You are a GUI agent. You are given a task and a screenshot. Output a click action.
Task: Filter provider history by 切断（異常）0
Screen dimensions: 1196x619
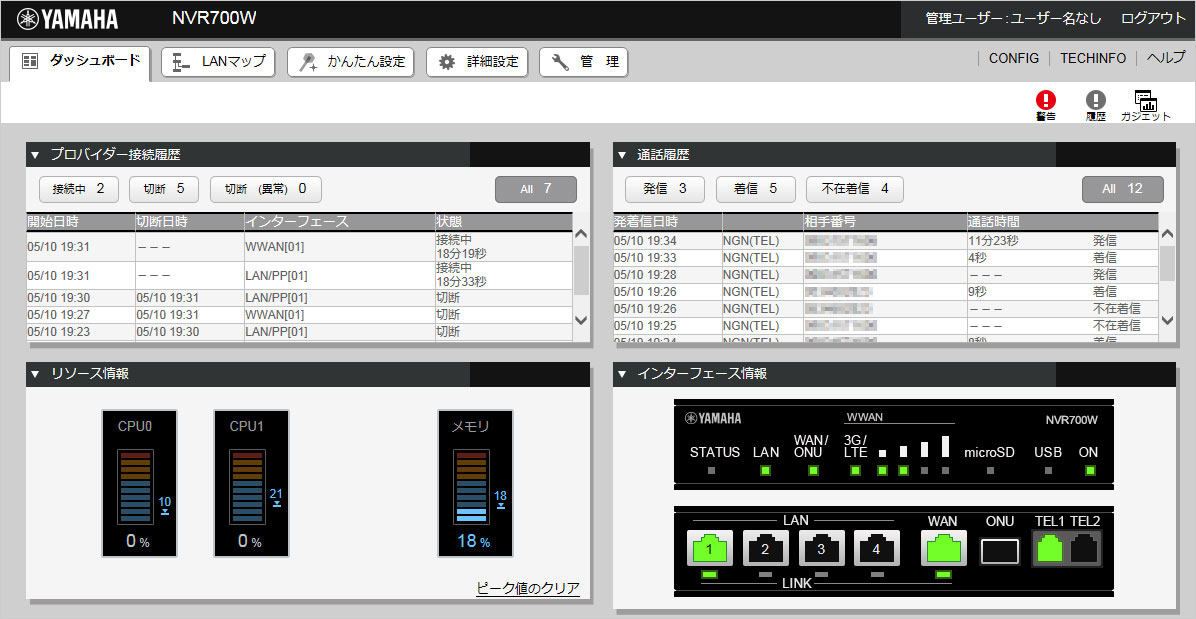pos(265,189)
